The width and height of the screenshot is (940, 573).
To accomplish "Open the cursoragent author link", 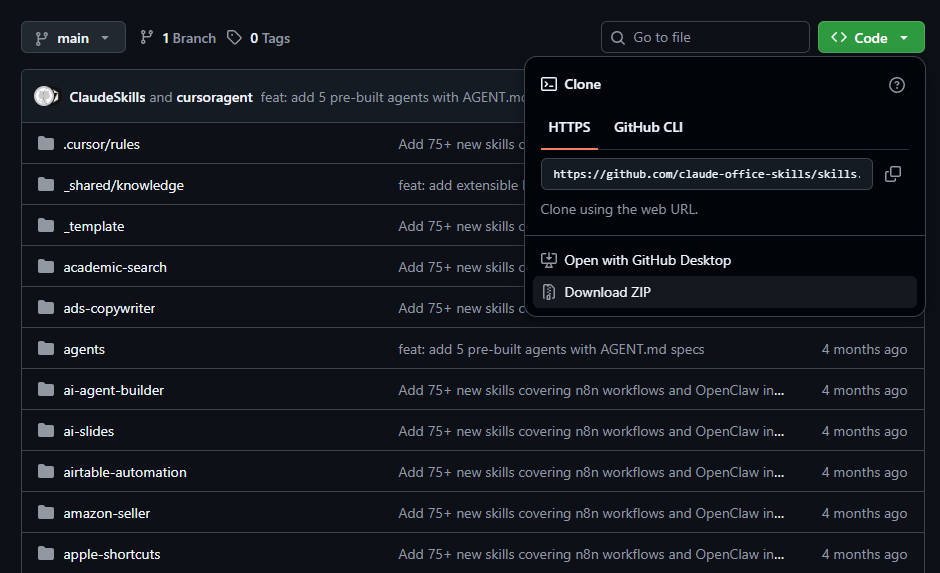I will pos(215,97).
